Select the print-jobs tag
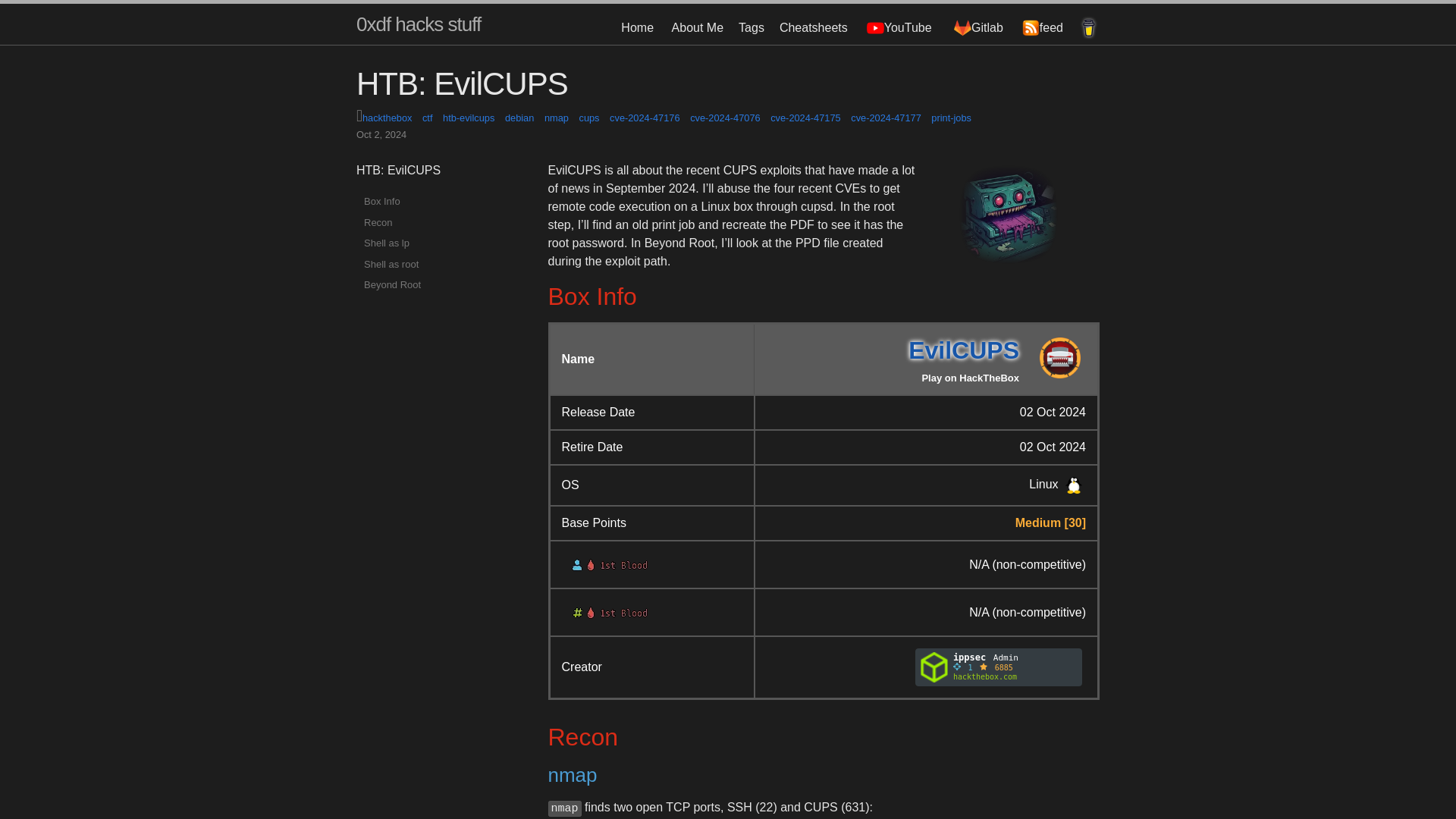 click(950, 118)
